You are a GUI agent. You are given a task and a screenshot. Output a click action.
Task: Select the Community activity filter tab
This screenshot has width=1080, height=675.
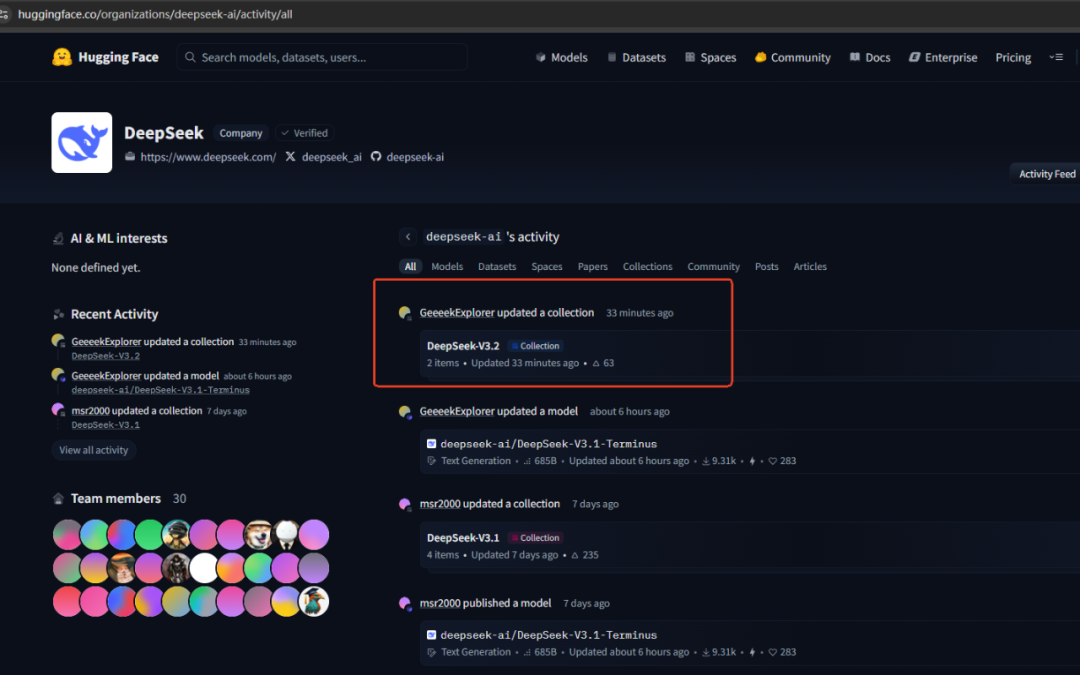tap(714, 267)
